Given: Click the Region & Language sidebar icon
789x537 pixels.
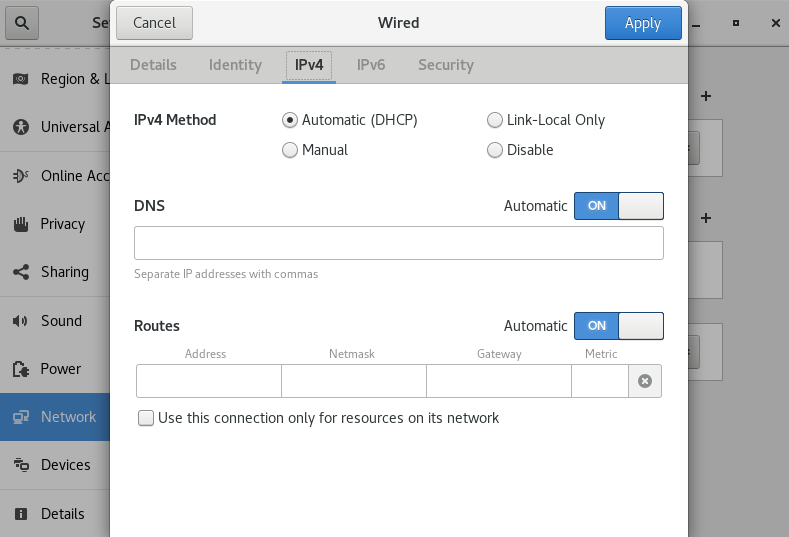Looking at the screenshot, I should click(21, 79).
